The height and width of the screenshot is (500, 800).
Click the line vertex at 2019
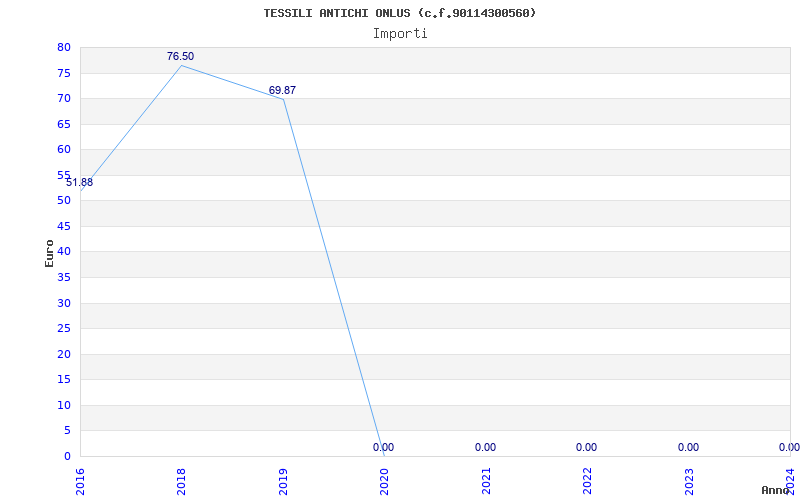283,99
